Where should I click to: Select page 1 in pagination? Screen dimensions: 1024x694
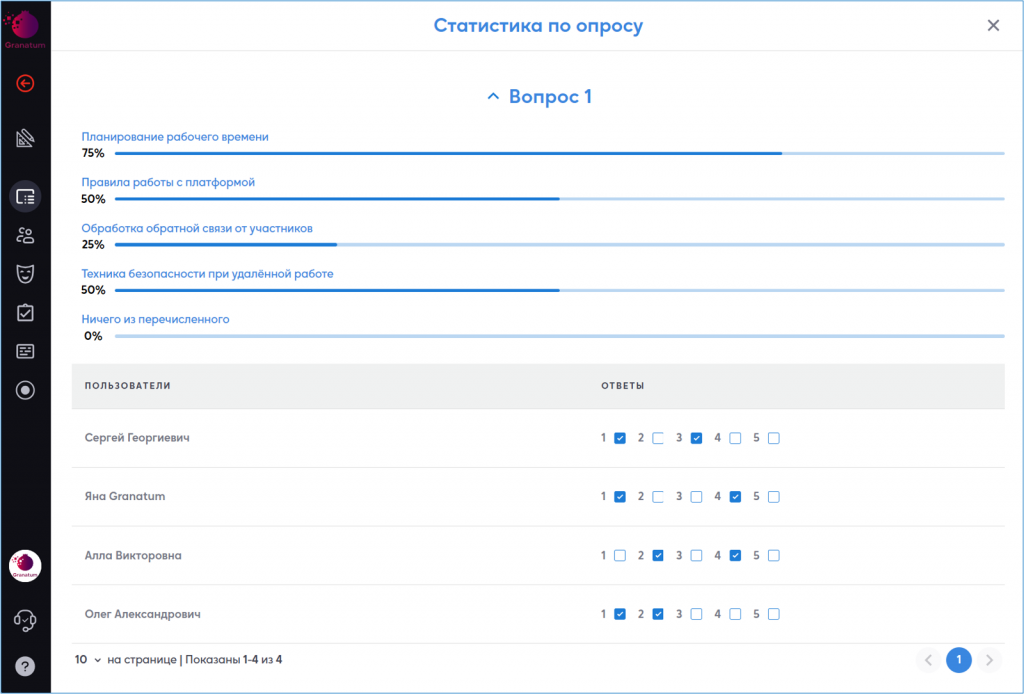958,660
